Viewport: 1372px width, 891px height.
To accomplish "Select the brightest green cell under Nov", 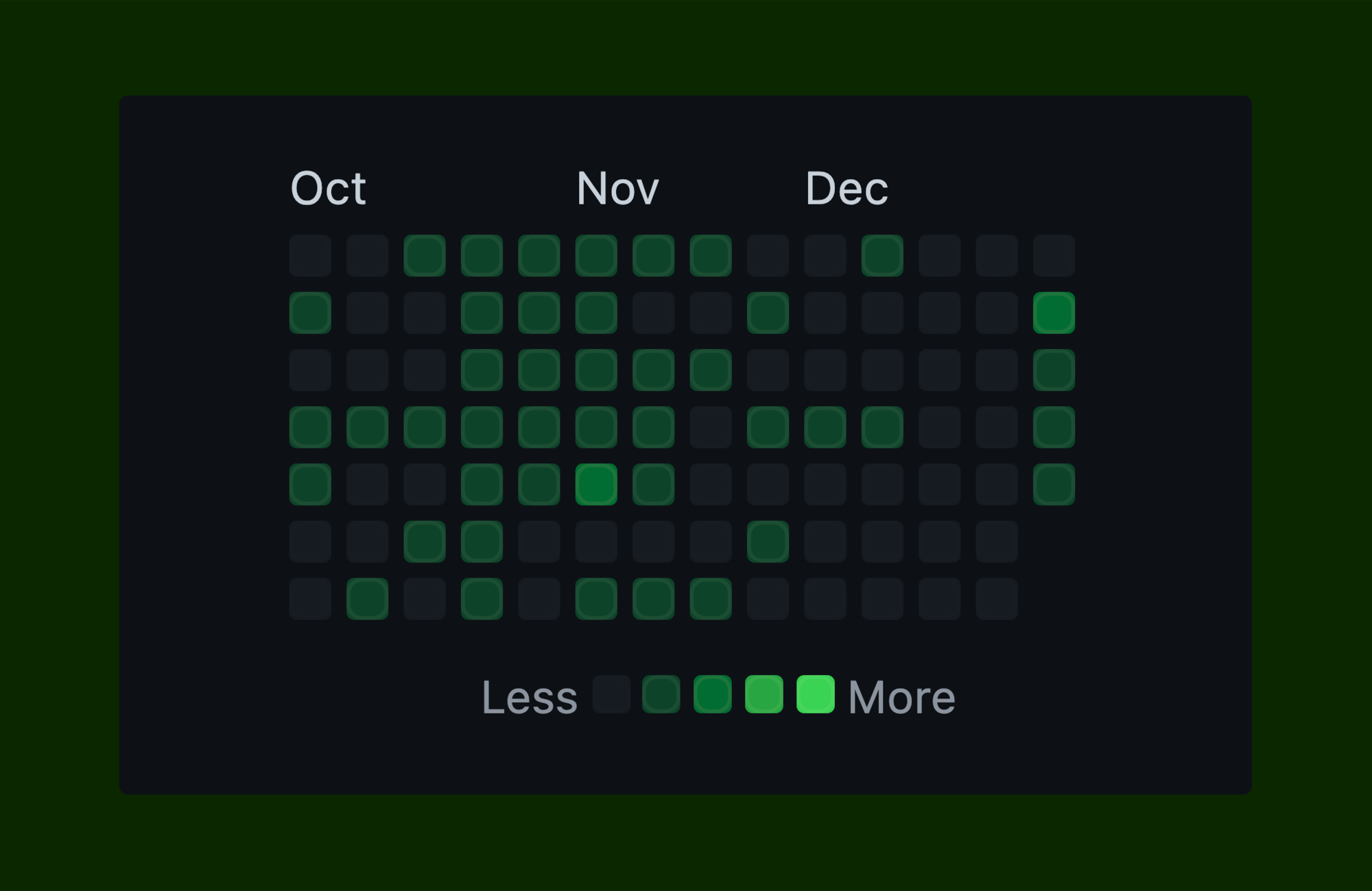I will point(595,483).
